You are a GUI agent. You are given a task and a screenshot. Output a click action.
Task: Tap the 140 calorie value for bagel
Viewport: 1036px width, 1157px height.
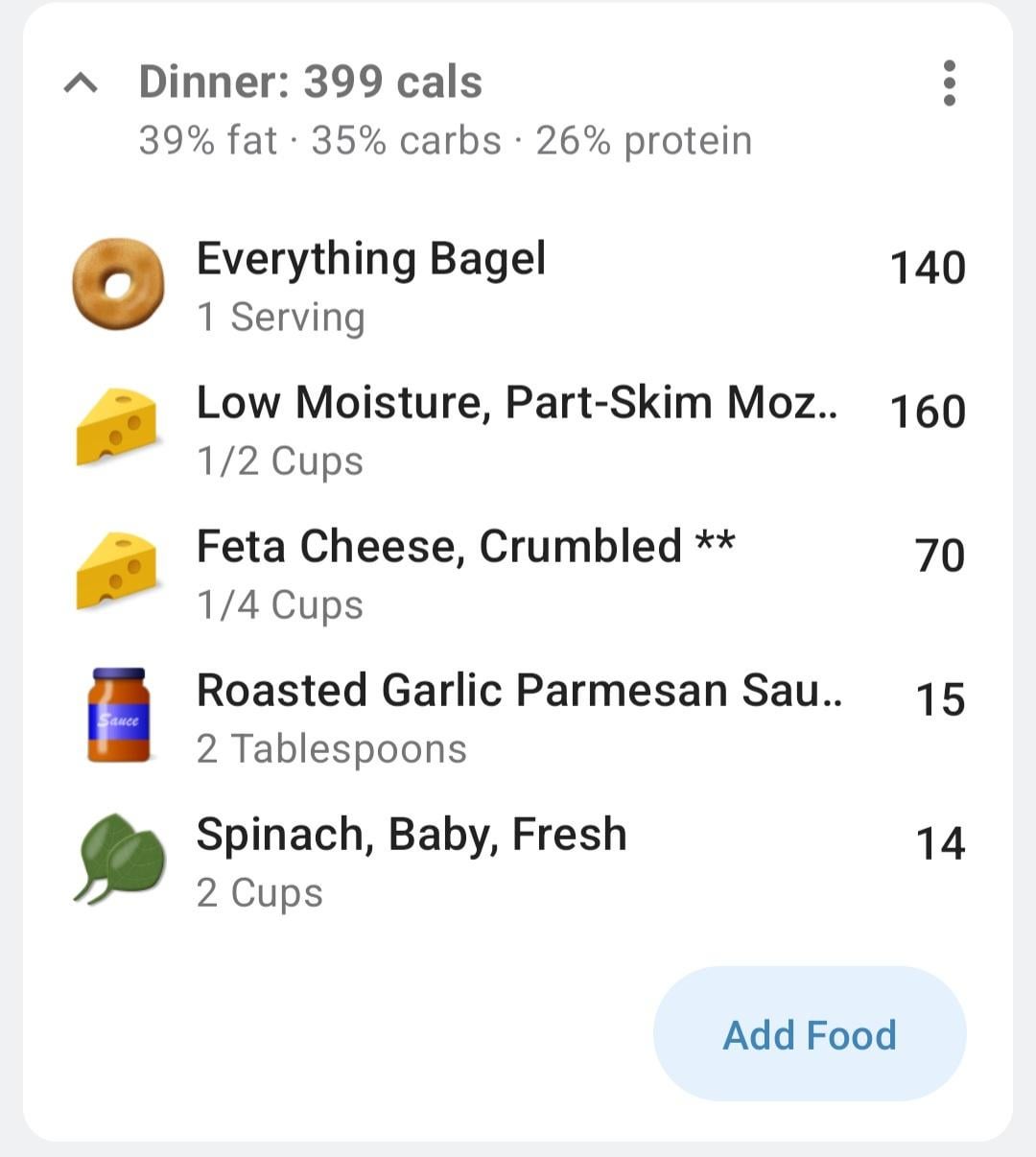pyautogui.click(x=927, y=269)
